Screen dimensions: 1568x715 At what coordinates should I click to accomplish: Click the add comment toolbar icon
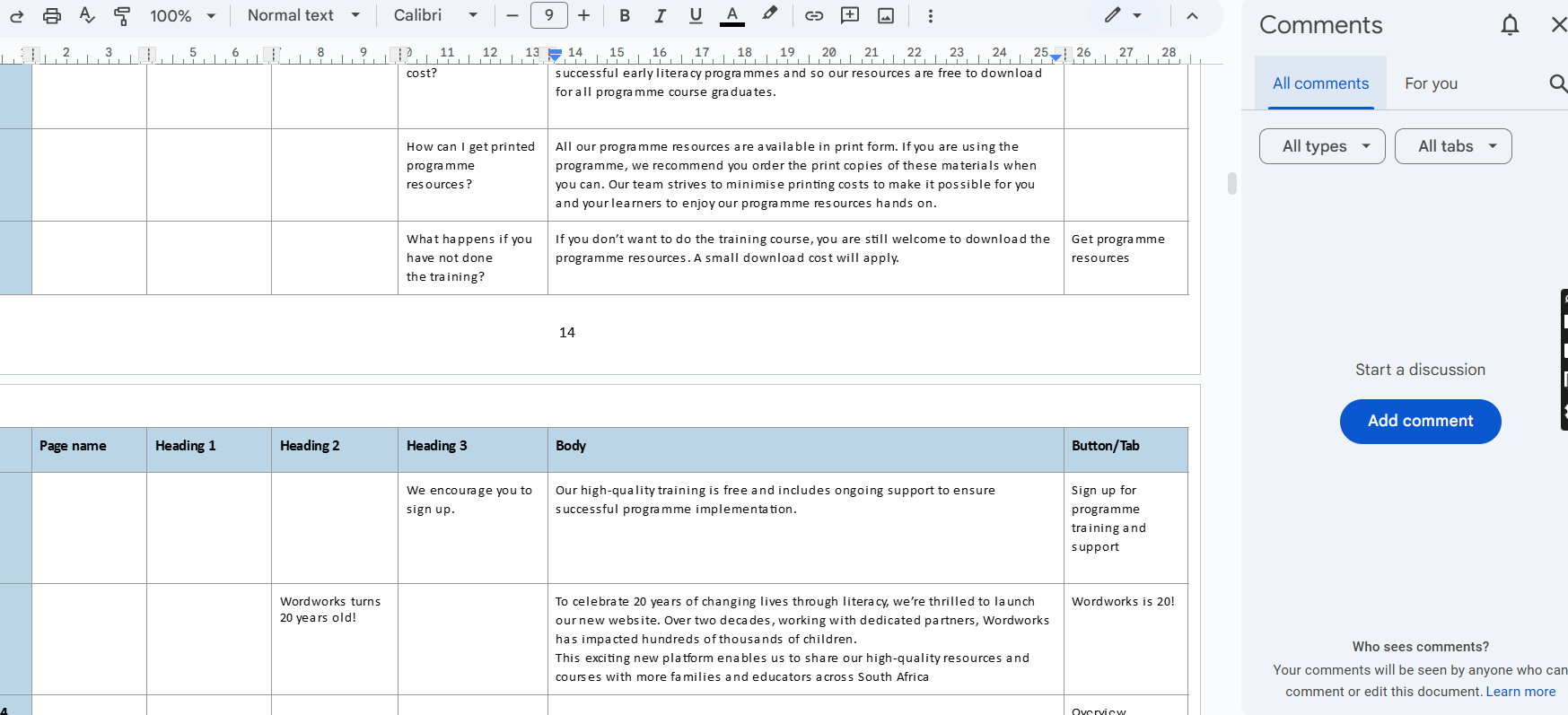click(x=849, y=16)
